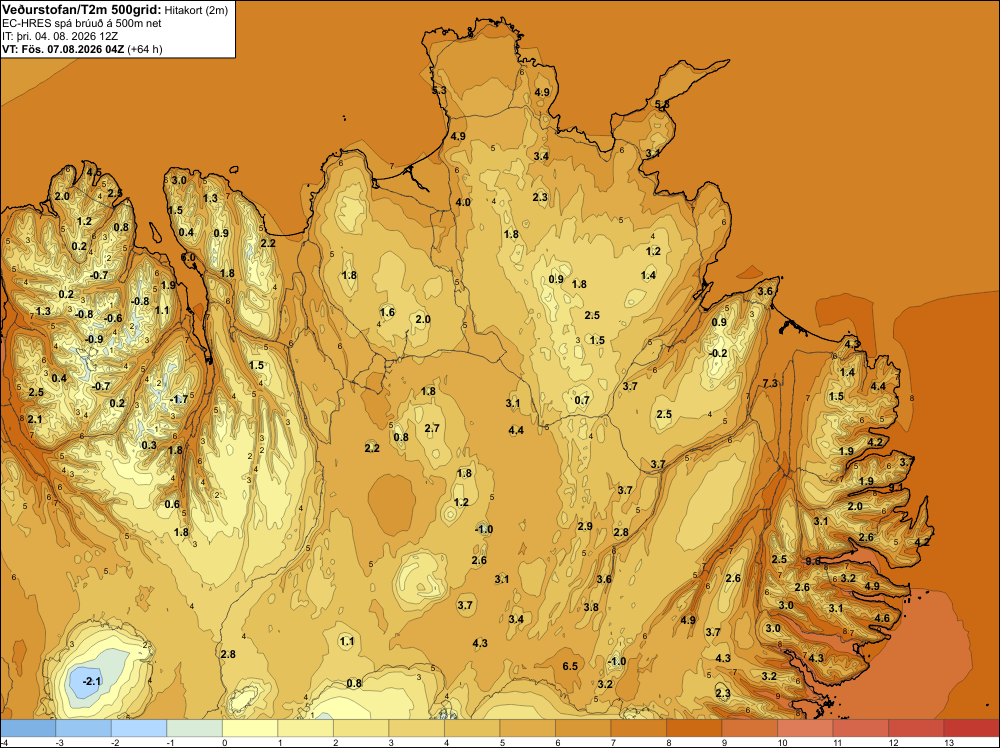This screenshot has height=748, width=1000.
Task: Click the "(+64 h)" forecast offset
Action: (x=145, y=49)
